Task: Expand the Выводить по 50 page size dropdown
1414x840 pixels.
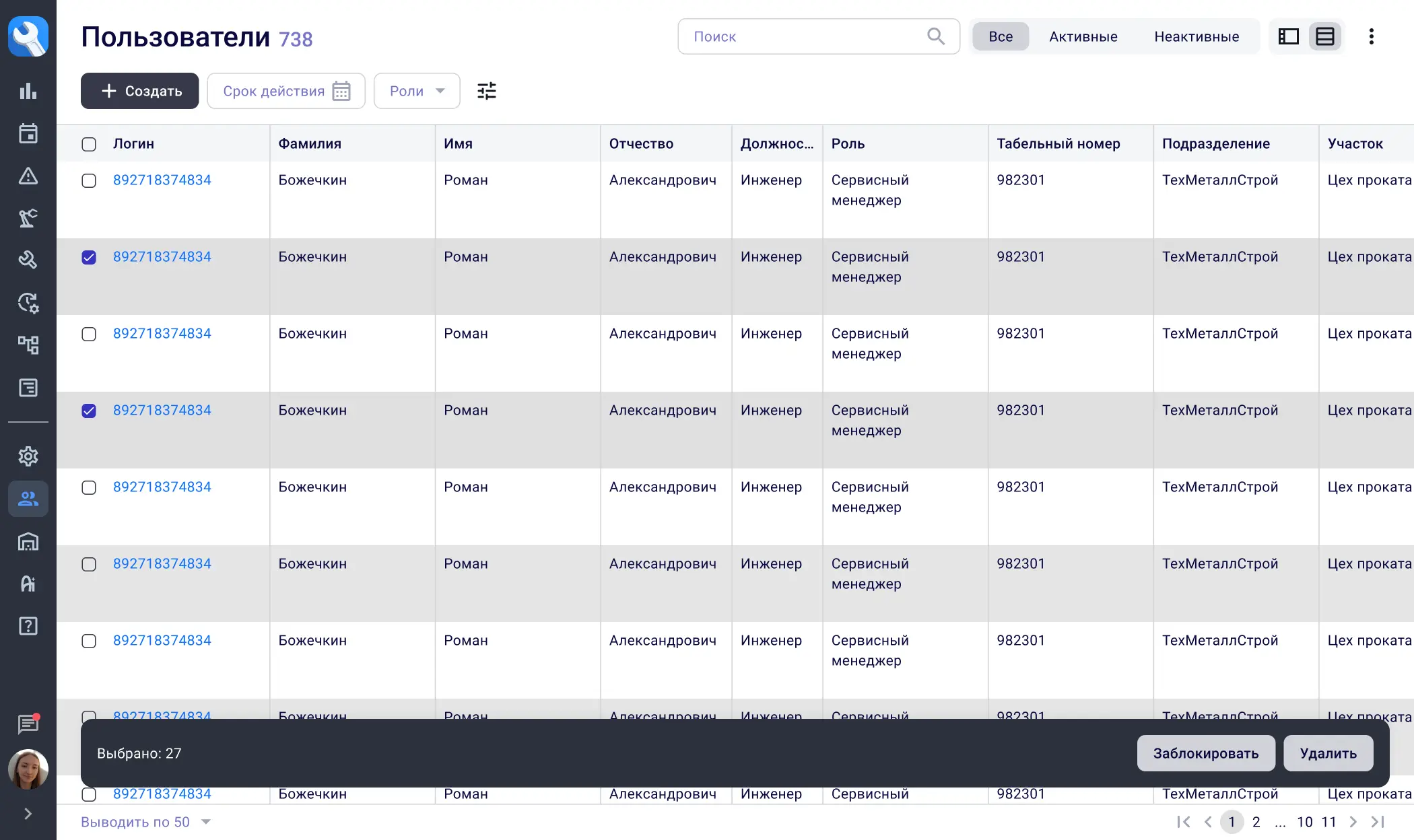Action: (145, 822)
